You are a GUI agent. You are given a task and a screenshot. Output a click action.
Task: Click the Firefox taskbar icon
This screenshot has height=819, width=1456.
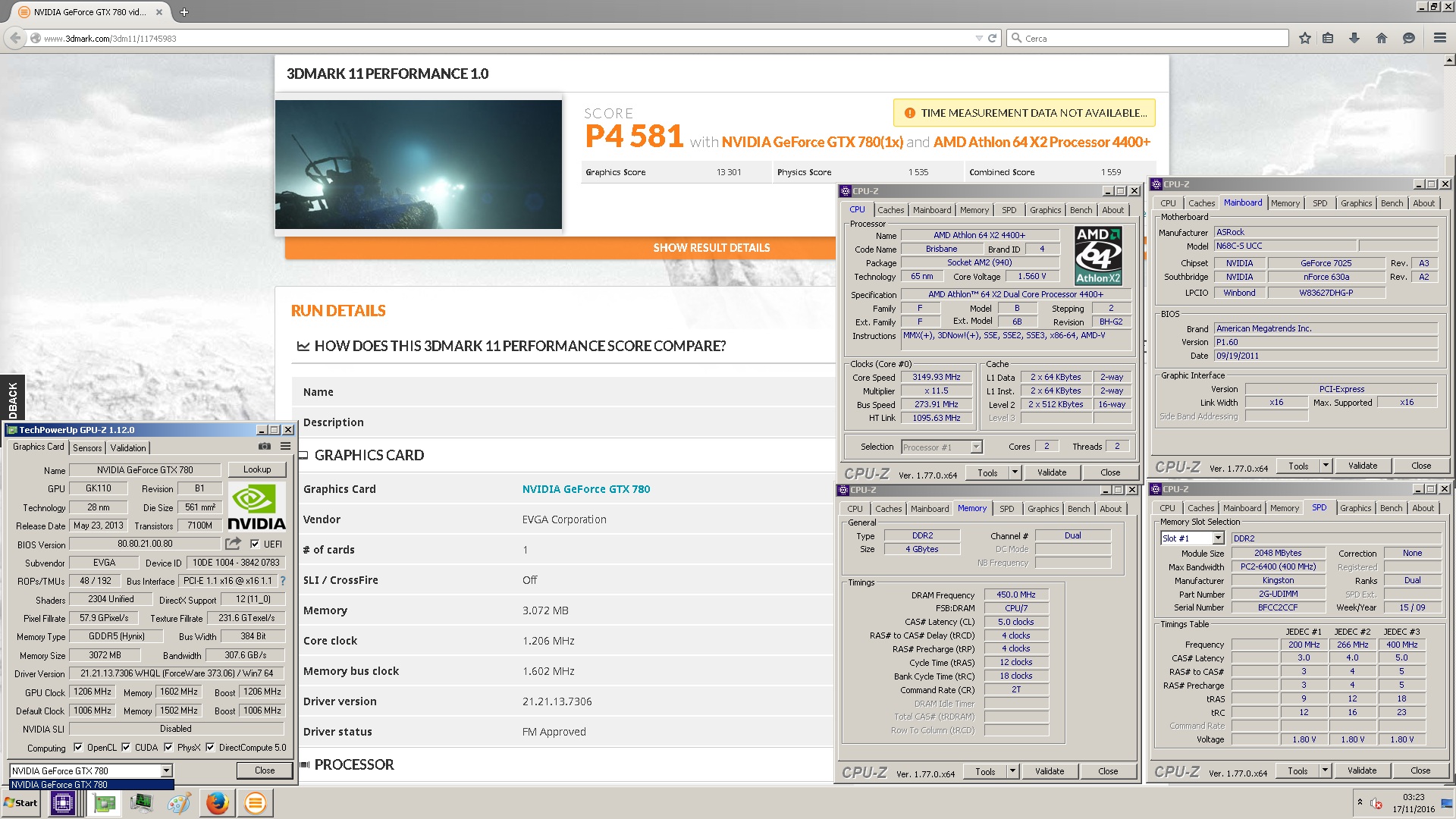218,803
